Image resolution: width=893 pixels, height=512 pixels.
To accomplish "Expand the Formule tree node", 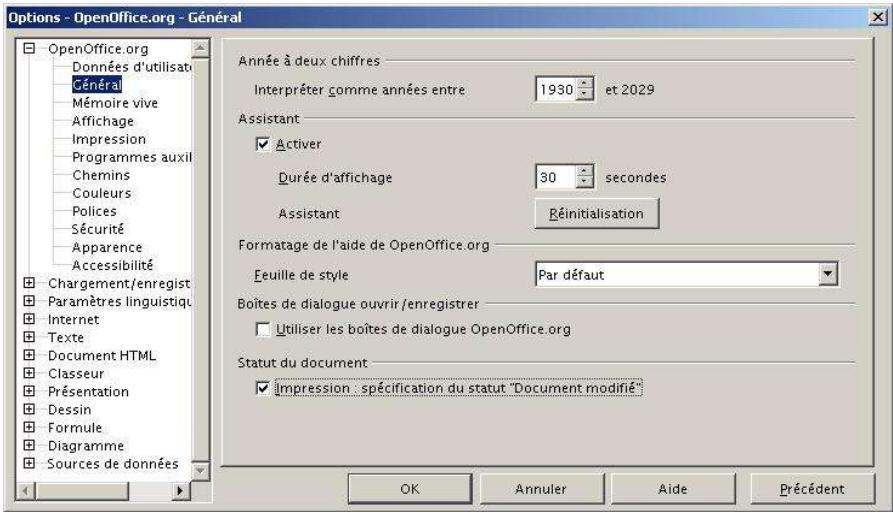I will point(29,428).
